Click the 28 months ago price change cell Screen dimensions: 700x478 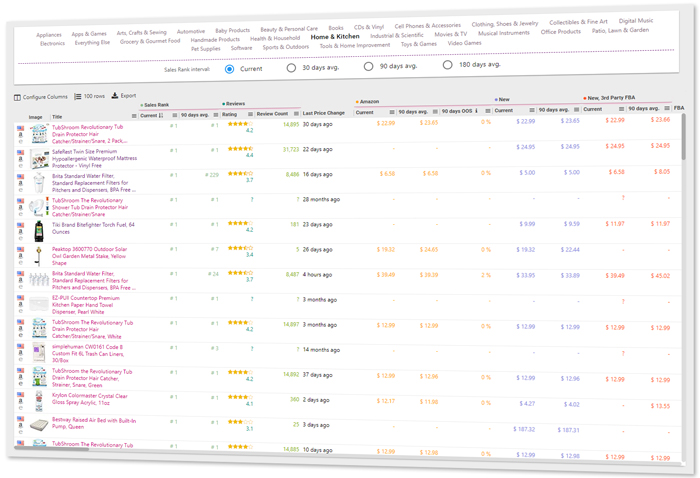click(x=321, y=200)
